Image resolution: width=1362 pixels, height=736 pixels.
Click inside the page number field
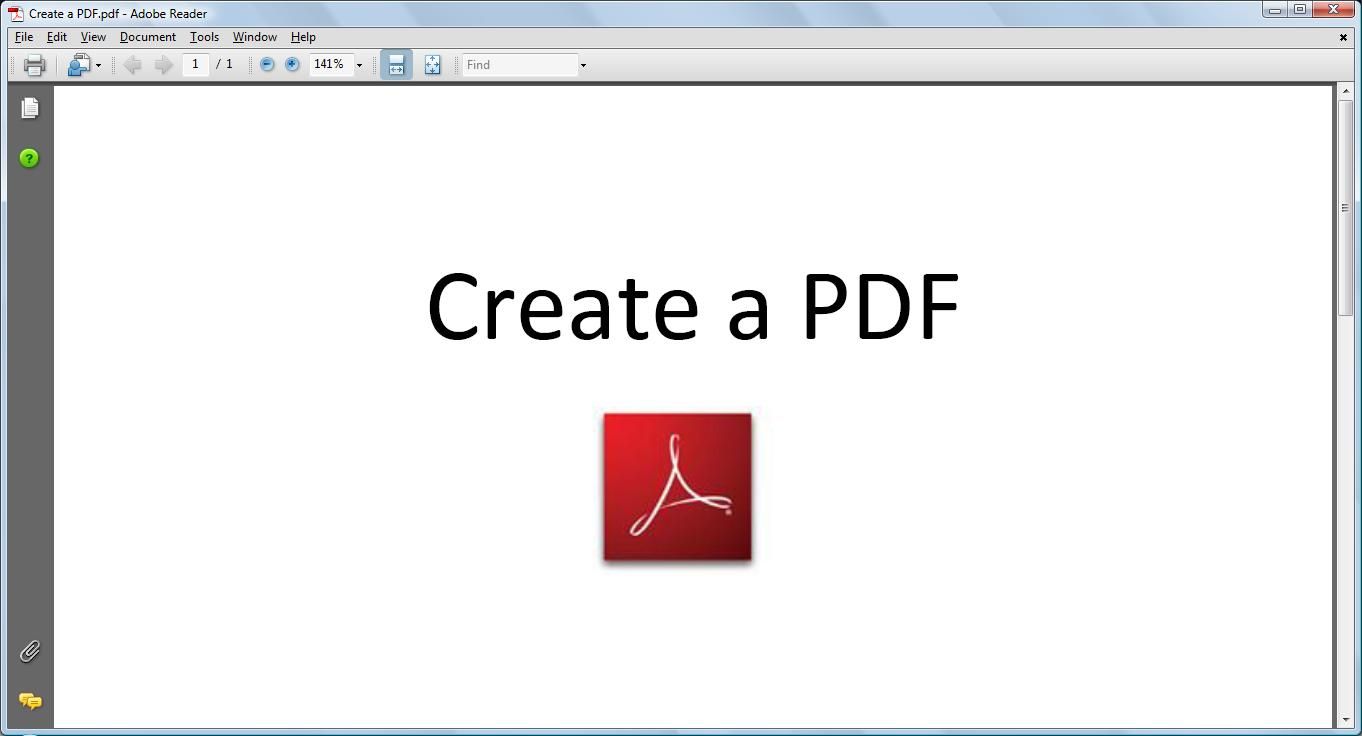pos(195,64)
